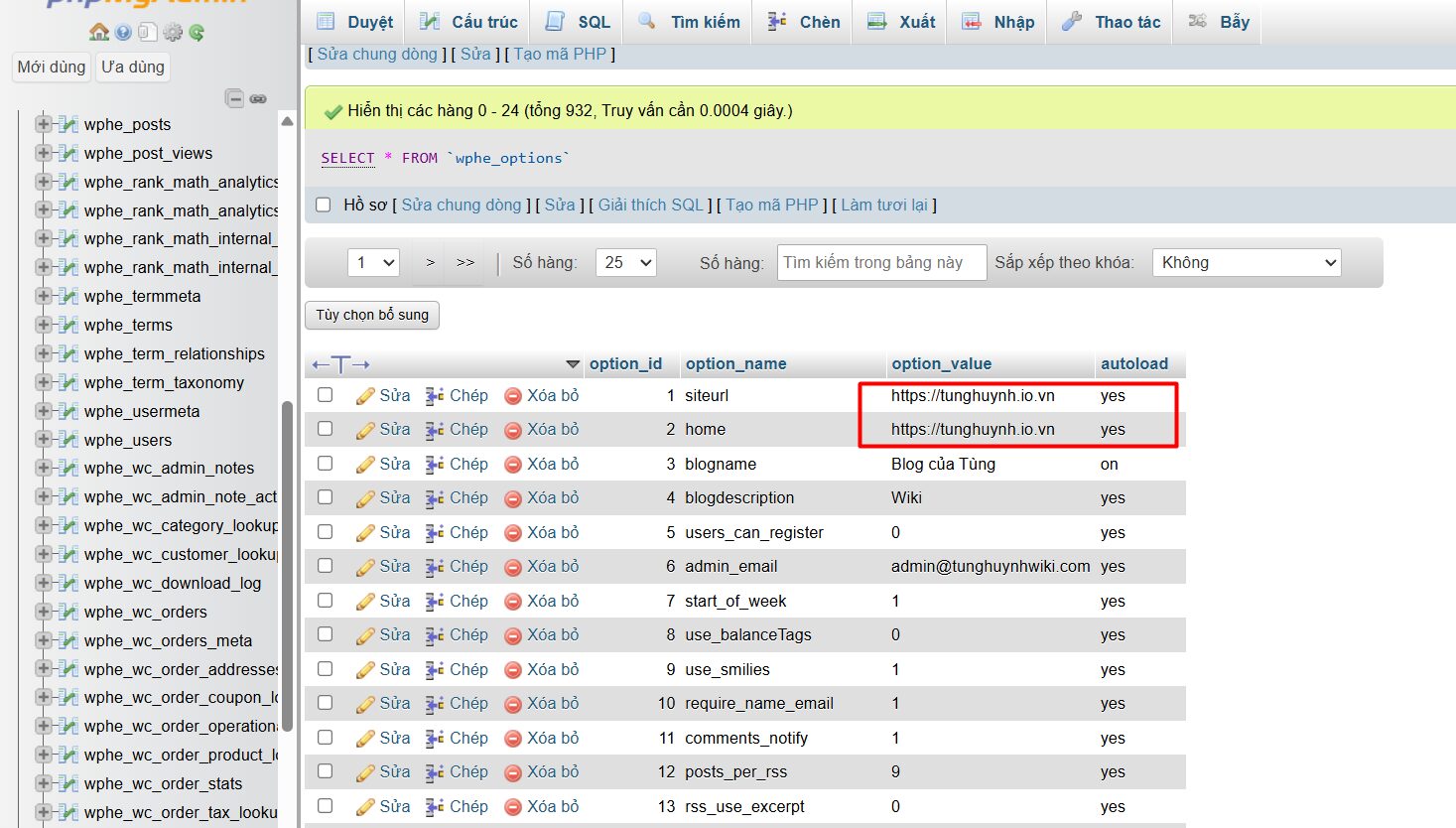Expand the wphe_post_views tree node

(43, 153)
